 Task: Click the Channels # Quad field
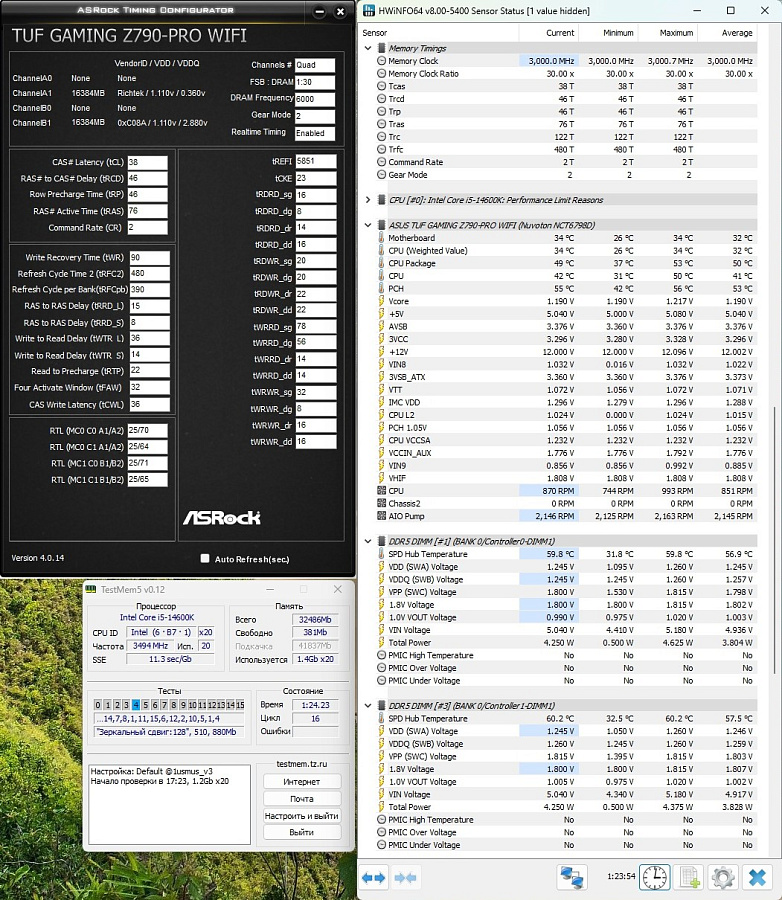pyautogui.click(x=315, y=65)
